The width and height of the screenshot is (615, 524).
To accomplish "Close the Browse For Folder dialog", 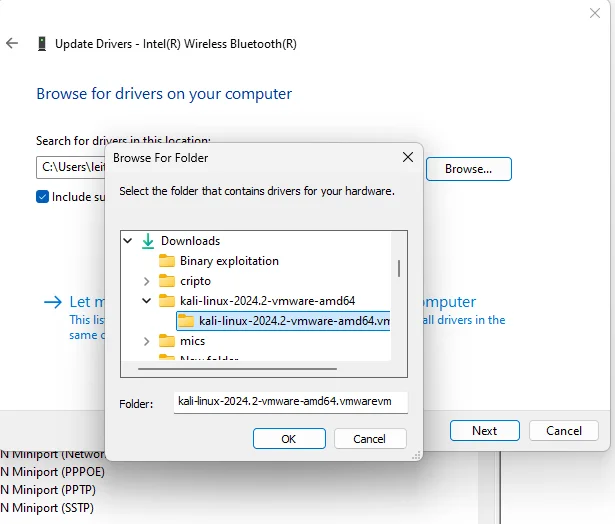I will [408, 157].
